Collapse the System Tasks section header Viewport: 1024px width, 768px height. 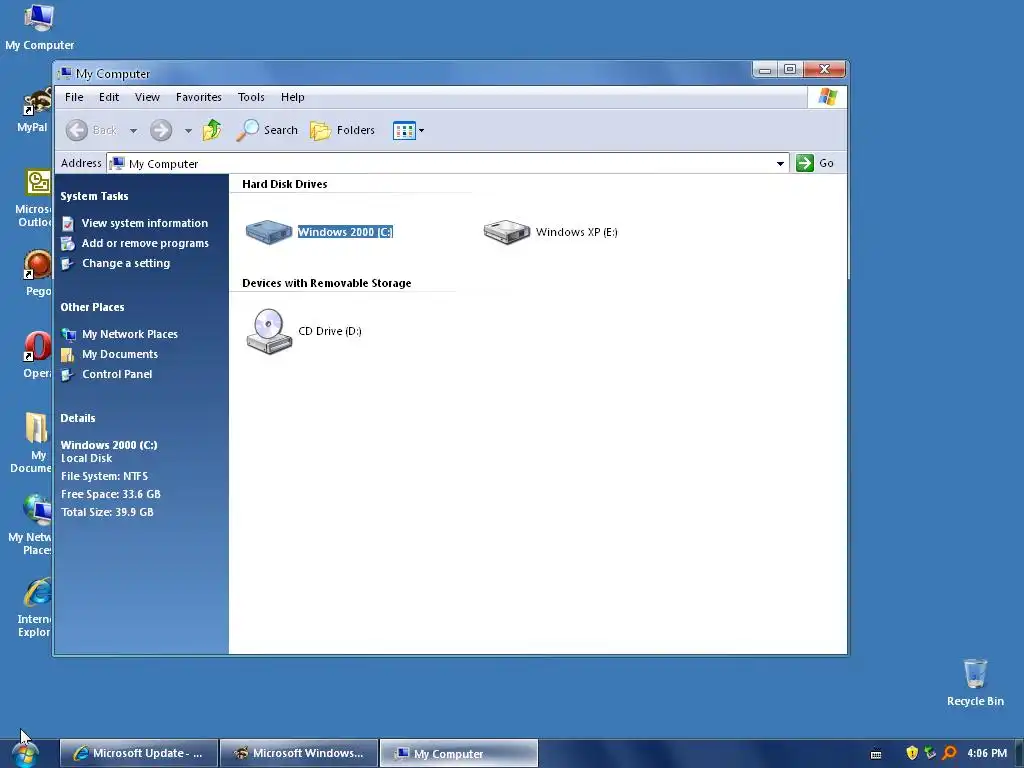coord(94,196)
